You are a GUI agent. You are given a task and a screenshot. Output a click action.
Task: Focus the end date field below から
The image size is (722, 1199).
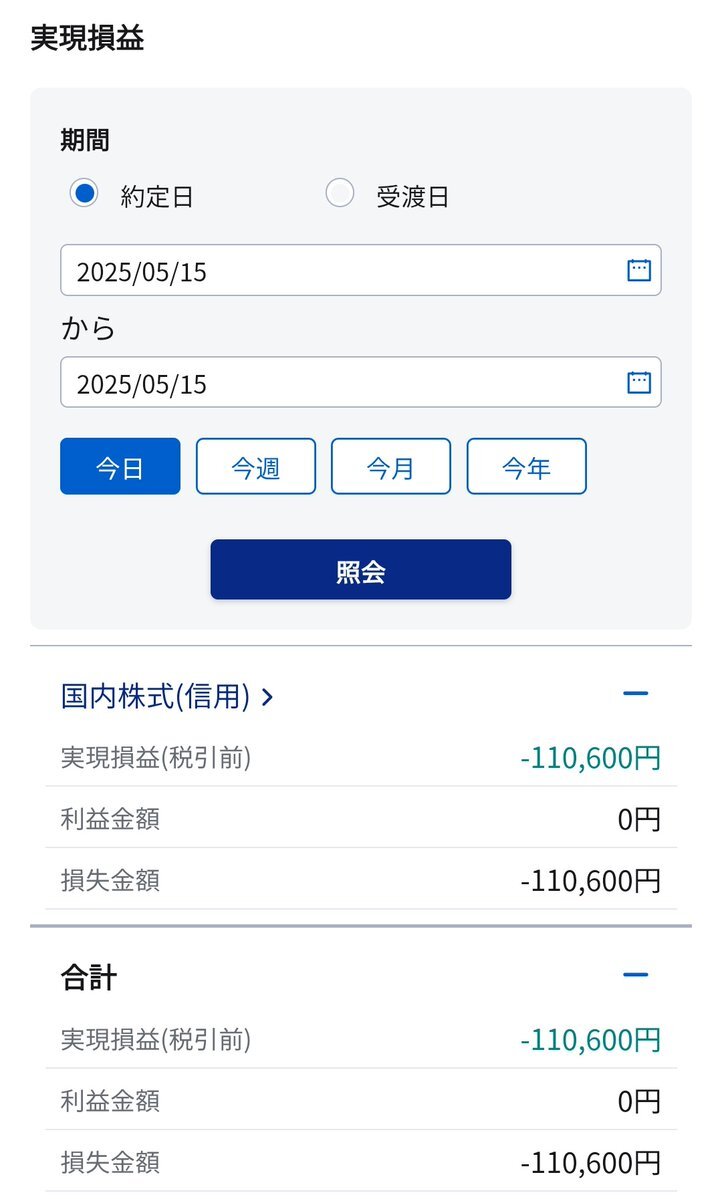point(361,382)
